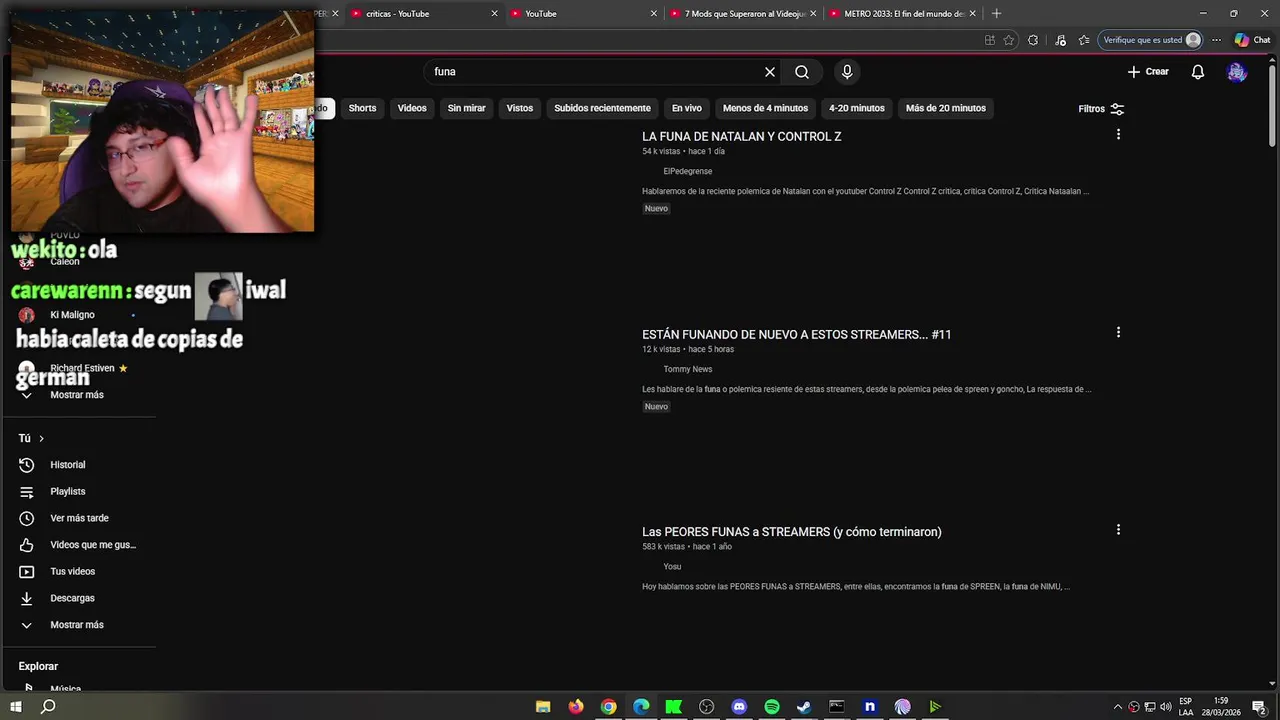Filter results by Videos chip
This screenshot has height=720, width=1280.
click(x=412, y=108)
